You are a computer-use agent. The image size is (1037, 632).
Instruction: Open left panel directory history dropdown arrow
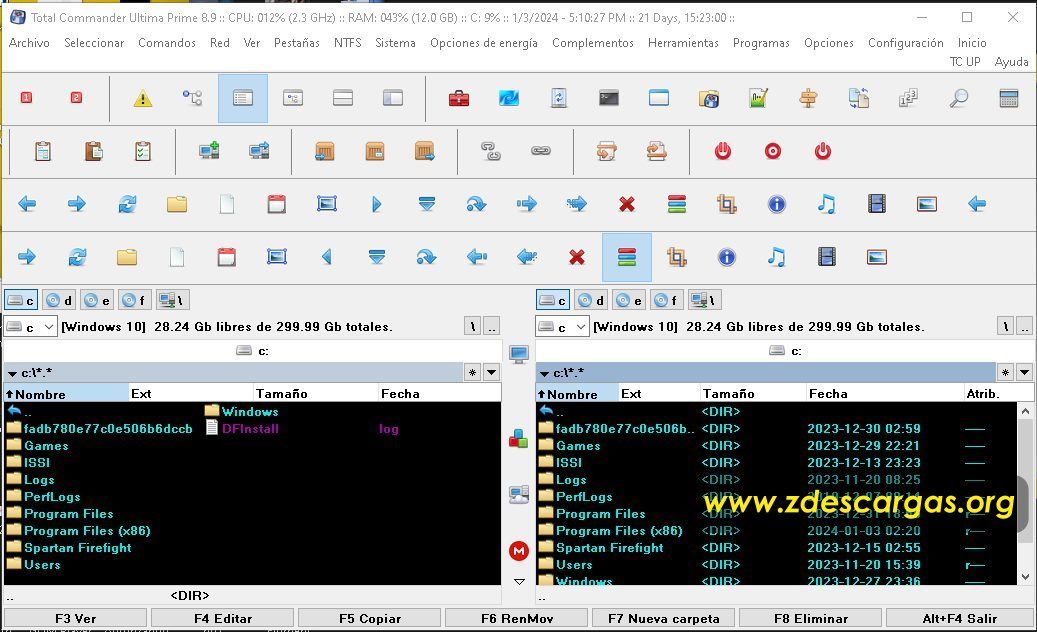491,372
